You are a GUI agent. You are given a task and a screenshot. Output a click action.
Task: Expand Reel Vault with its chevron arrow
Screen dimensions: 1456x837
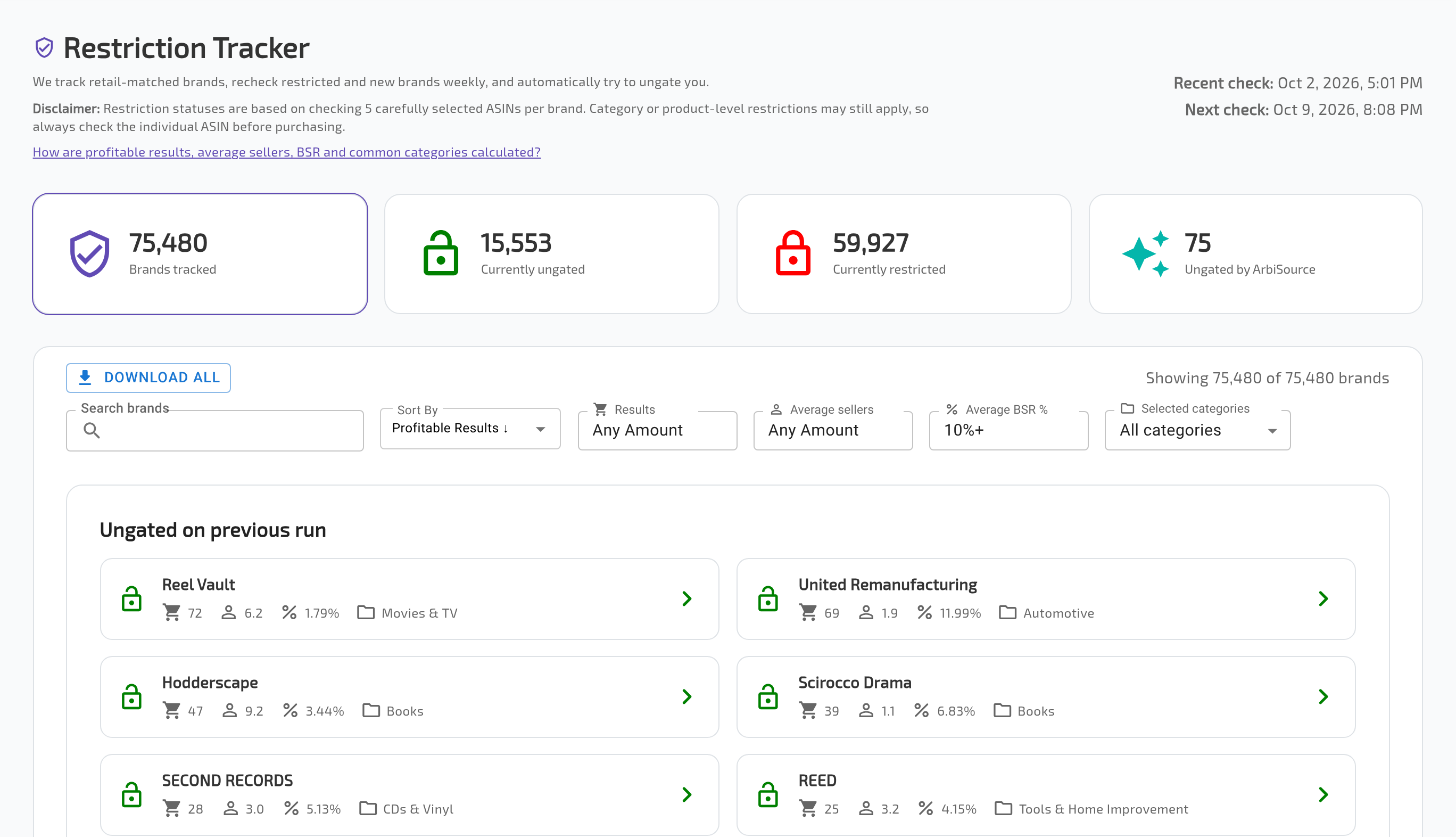(x=686, y=598)
